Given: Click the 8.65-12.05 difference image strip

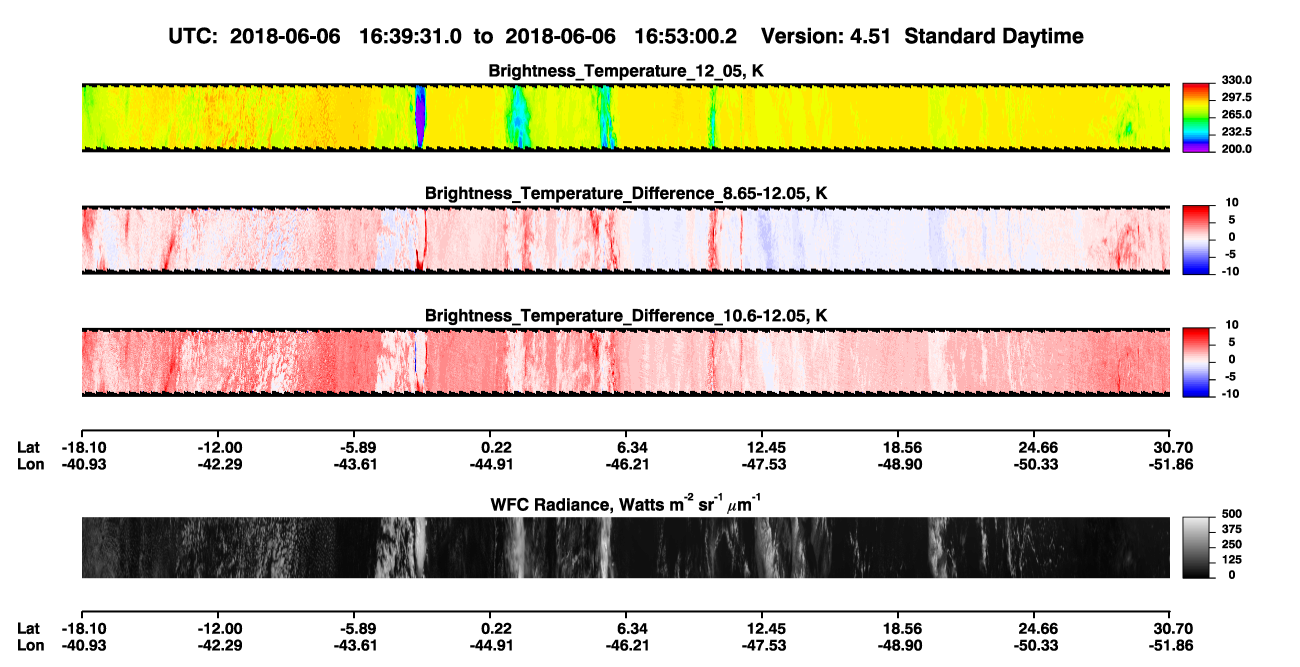Looking at the screenshot, I should pyautogui.click(x=625, y=240).
